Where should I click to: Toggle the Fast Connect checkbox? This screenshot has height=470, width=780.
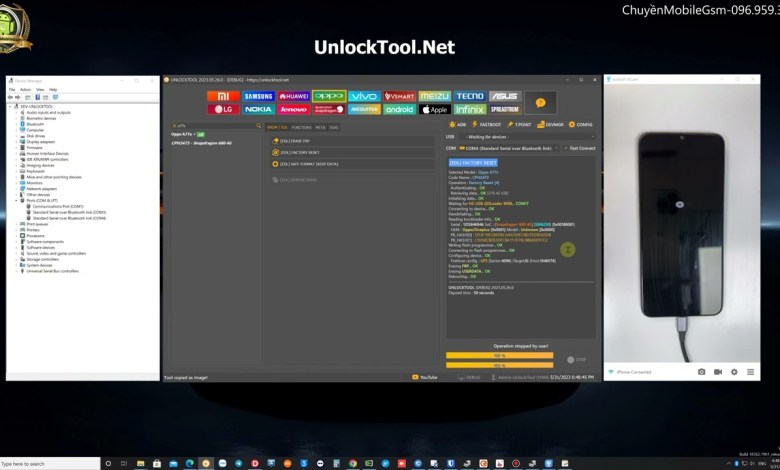(x=580, y=148)
